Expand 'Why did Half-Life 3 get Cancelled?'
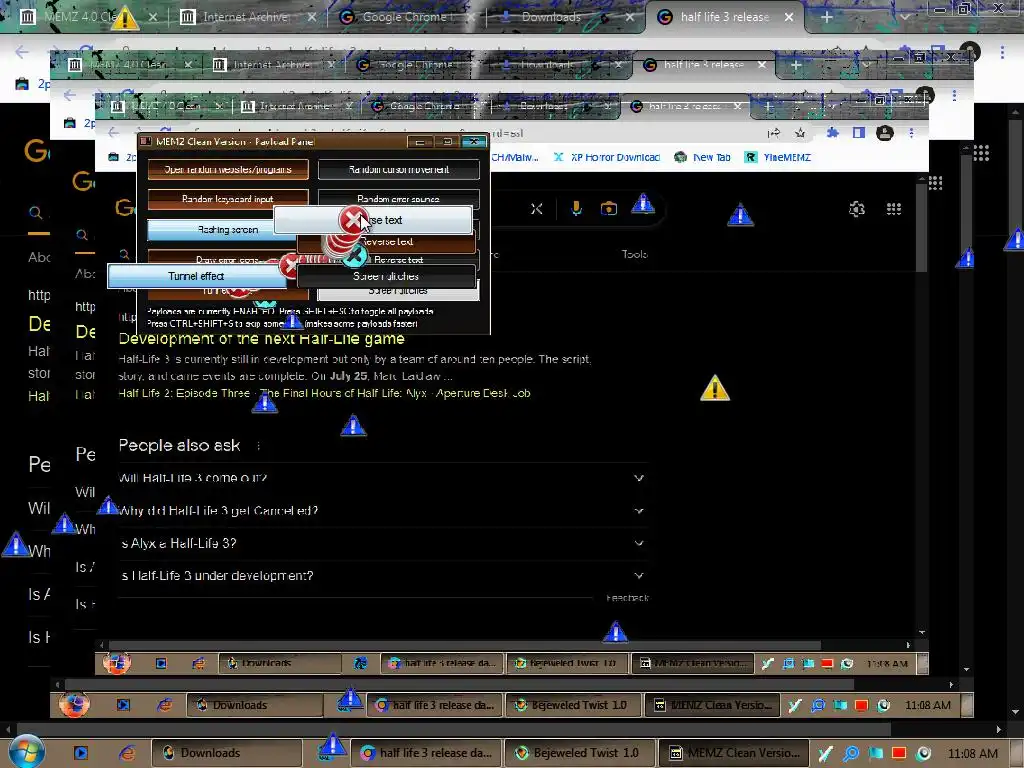The width and height of the screenshot is (1024, 768). pyautogui.click(x=383, y=511)
